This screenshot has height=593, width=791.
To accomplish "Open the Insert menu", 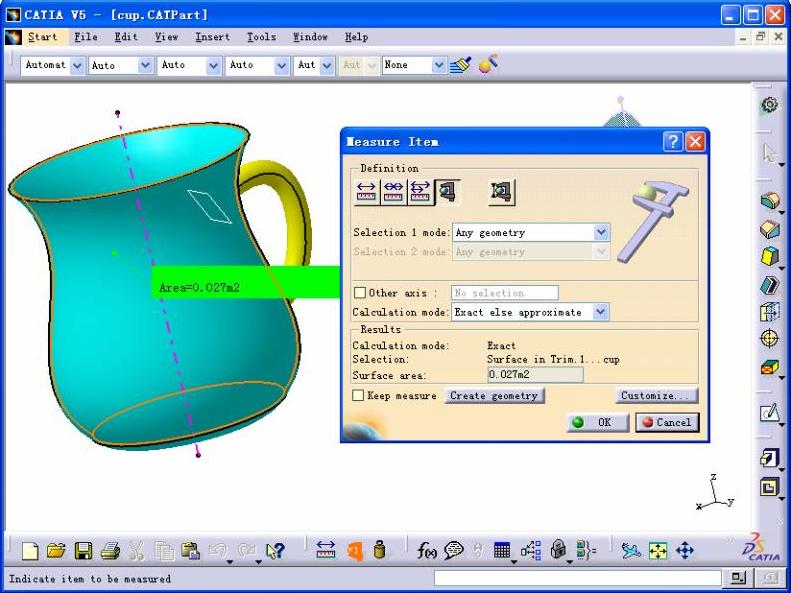I will pyautogui.click(x=212, y=37).
